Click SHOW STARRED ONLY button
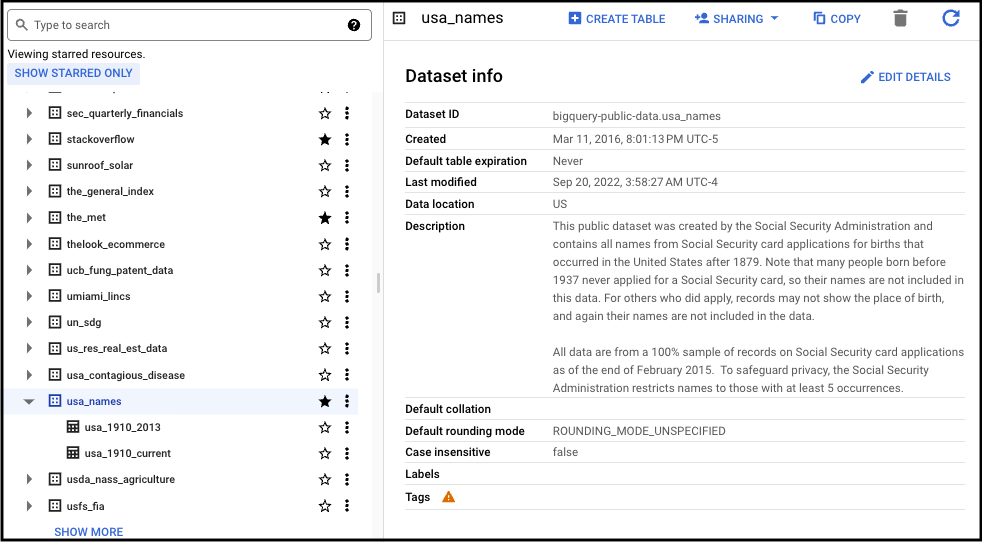 [73, 73]
